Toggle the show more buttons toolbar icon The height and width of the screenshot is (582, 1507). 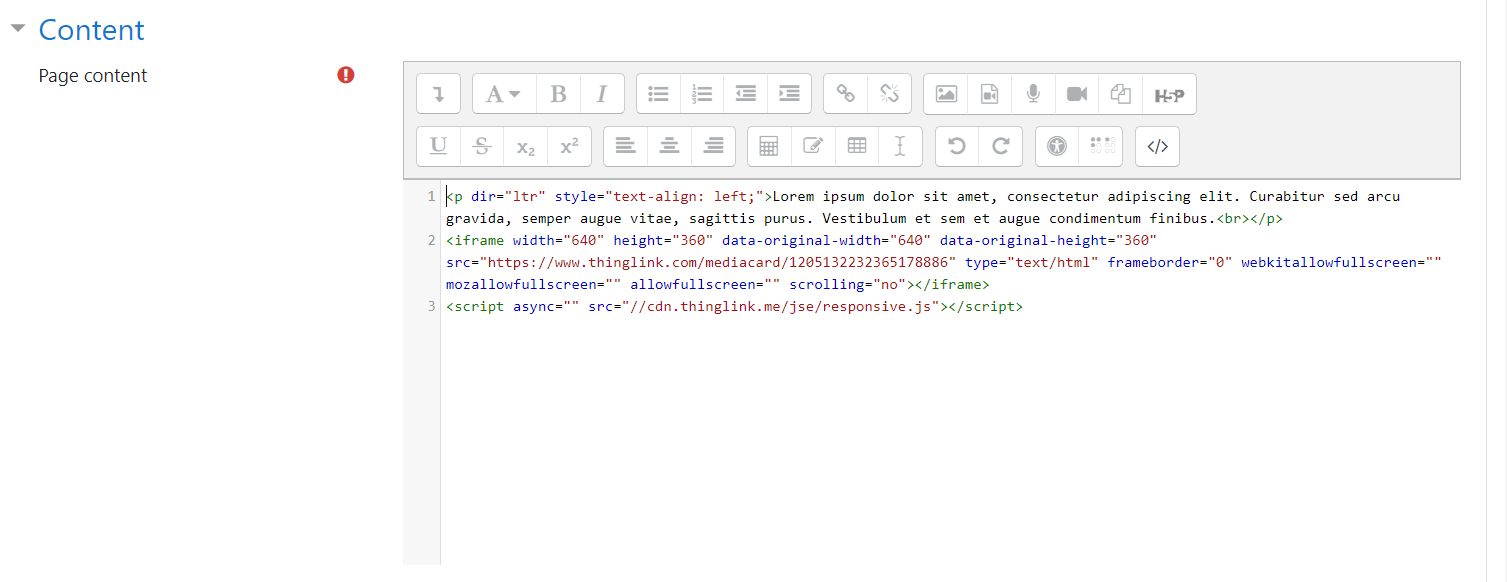point(438,94)
